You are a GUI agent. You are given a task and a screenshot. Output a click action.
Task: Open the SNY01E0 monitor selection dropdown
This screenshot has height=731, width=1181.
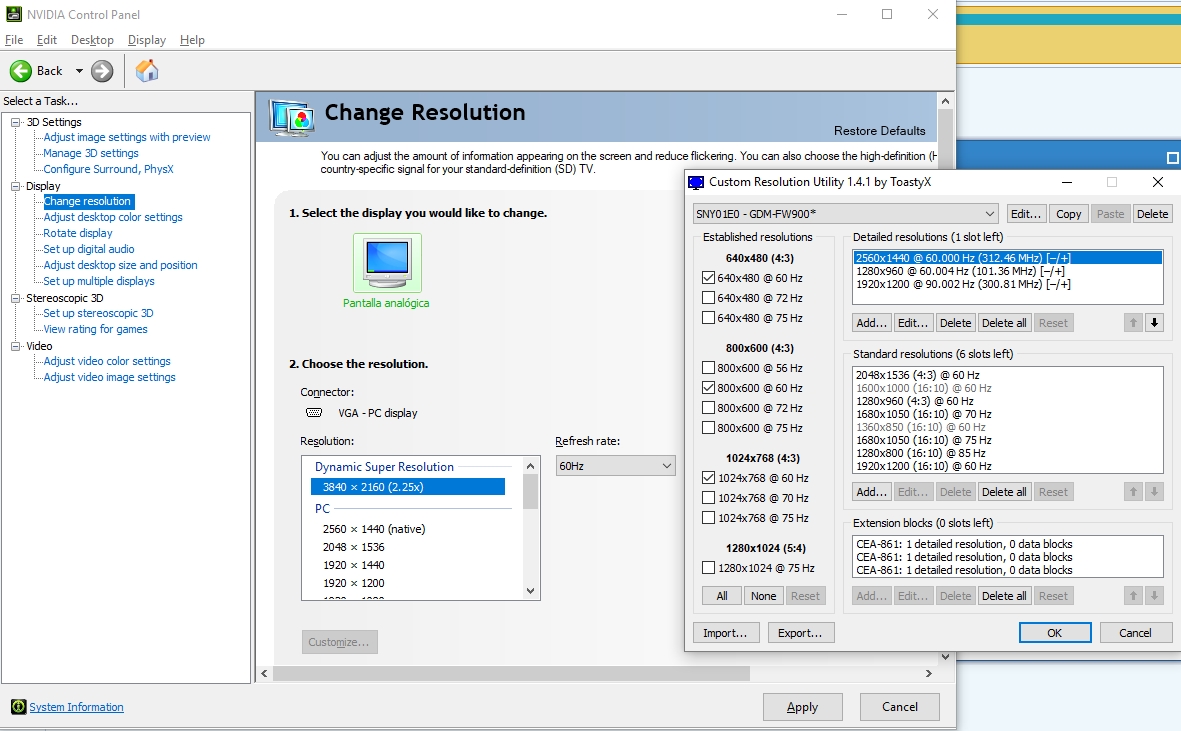point(845,214)
